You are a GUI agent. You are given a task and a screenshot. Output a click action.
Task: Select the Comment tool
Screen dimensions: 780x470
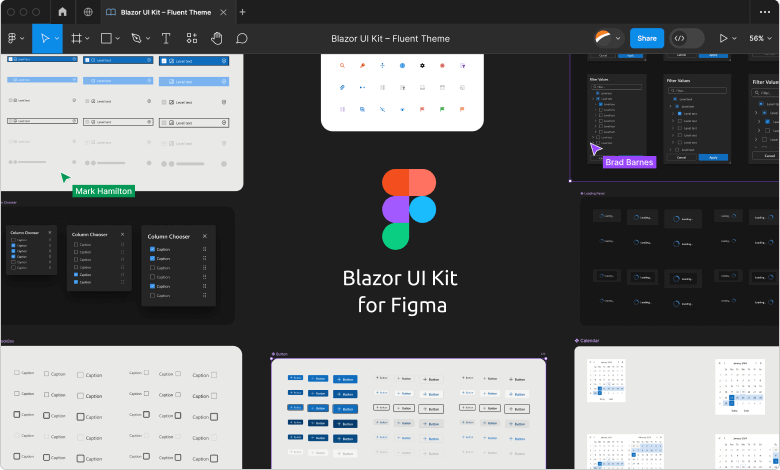[242, 38]
